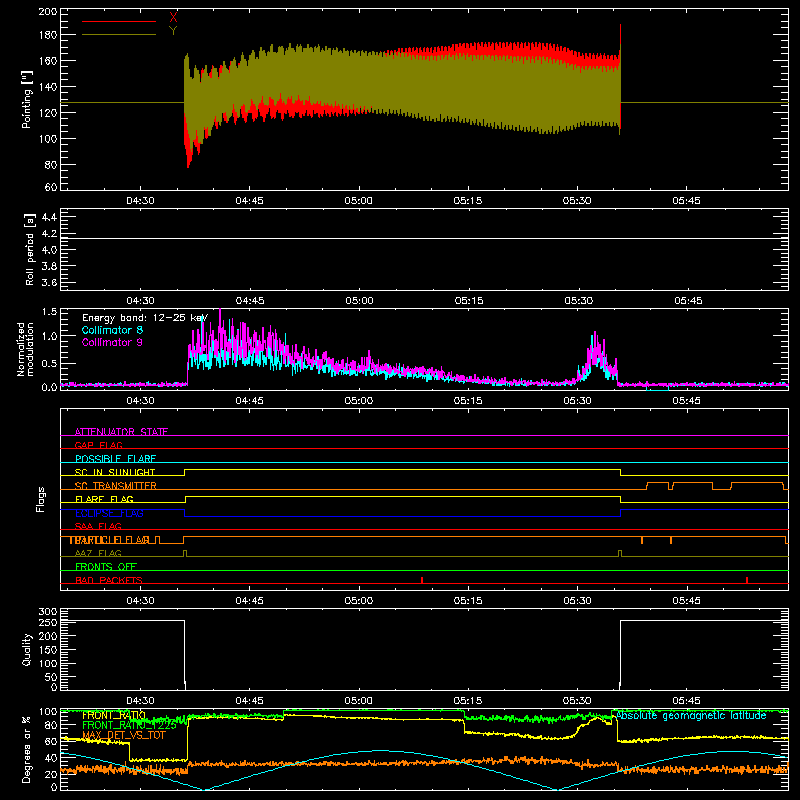The height and width of the screenshot is (800, 800).
Task: Click the olive Y legend label
Action: 173,31
